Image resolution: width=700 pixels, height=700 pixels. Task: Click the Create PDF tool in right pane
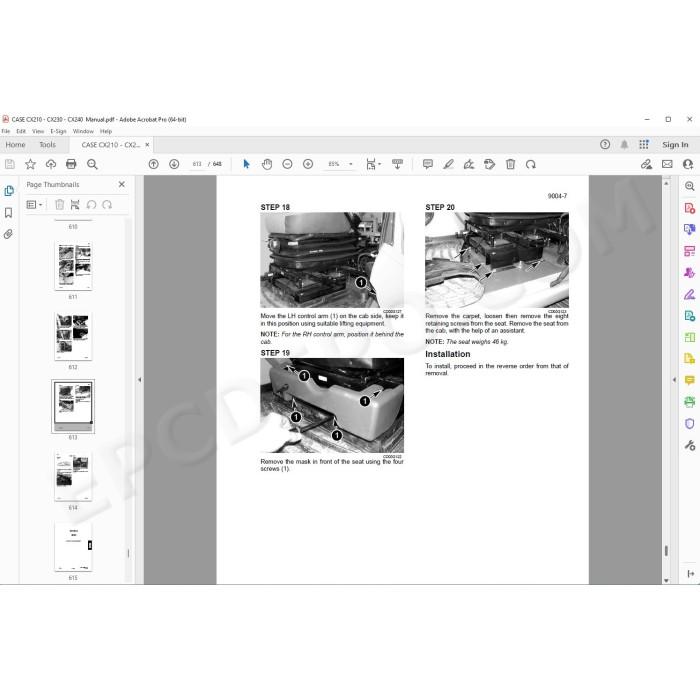[x=689, y=208]
